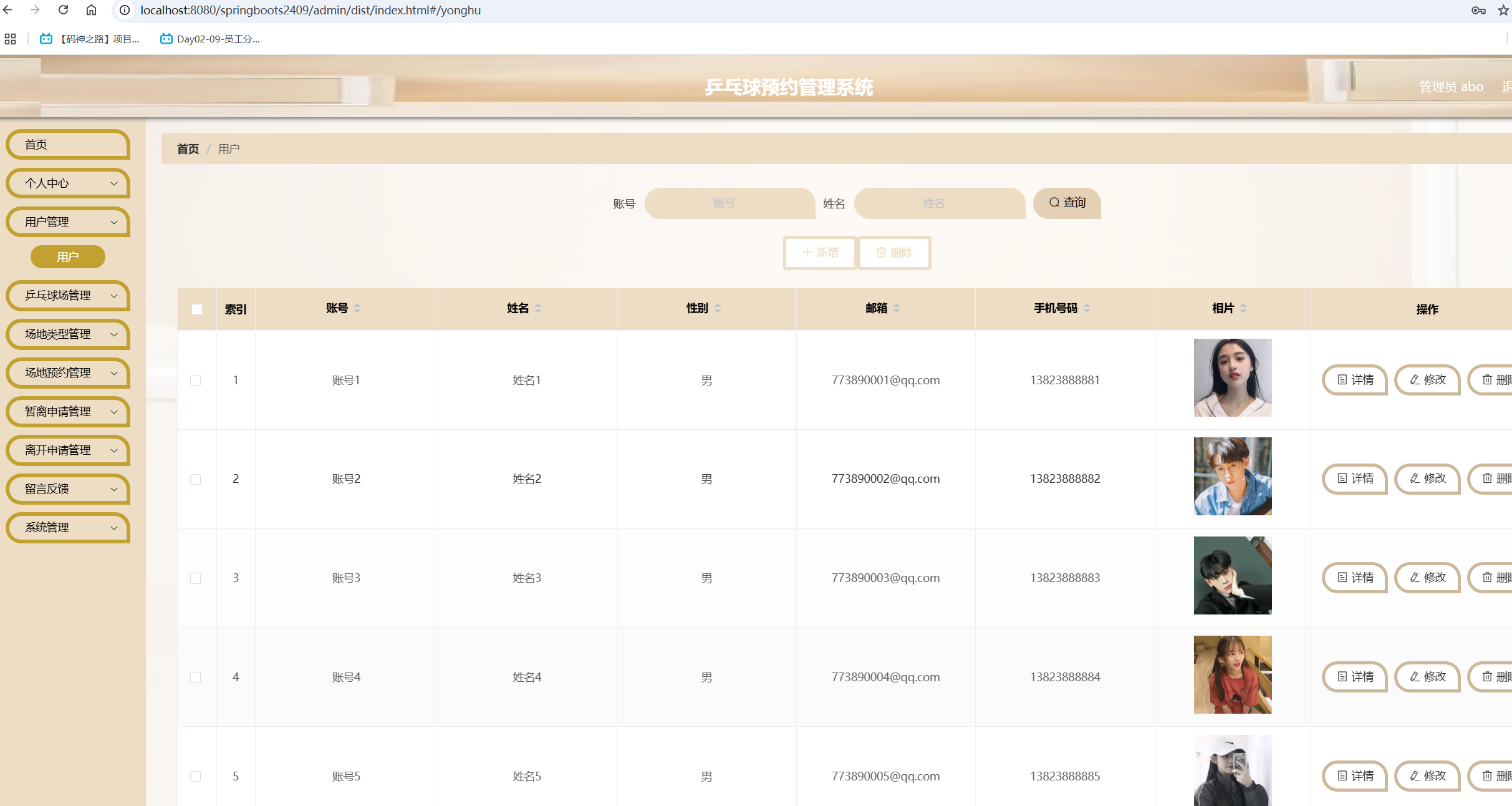Click 修改 button for 账号4 row
This screenshot has width=1512, height=806.
point(1427,677)
